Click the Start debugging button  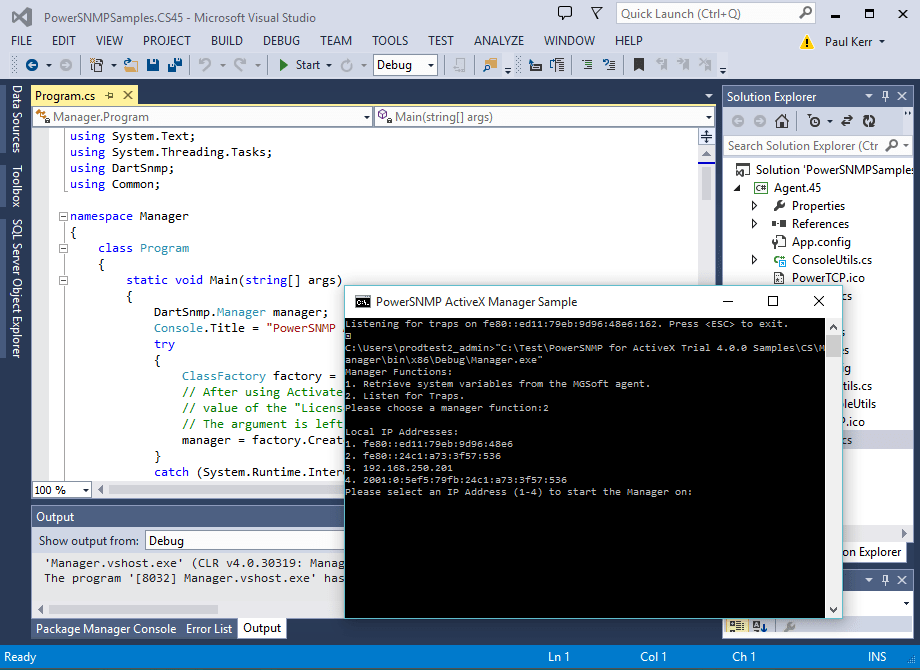[x=299, y=65]
